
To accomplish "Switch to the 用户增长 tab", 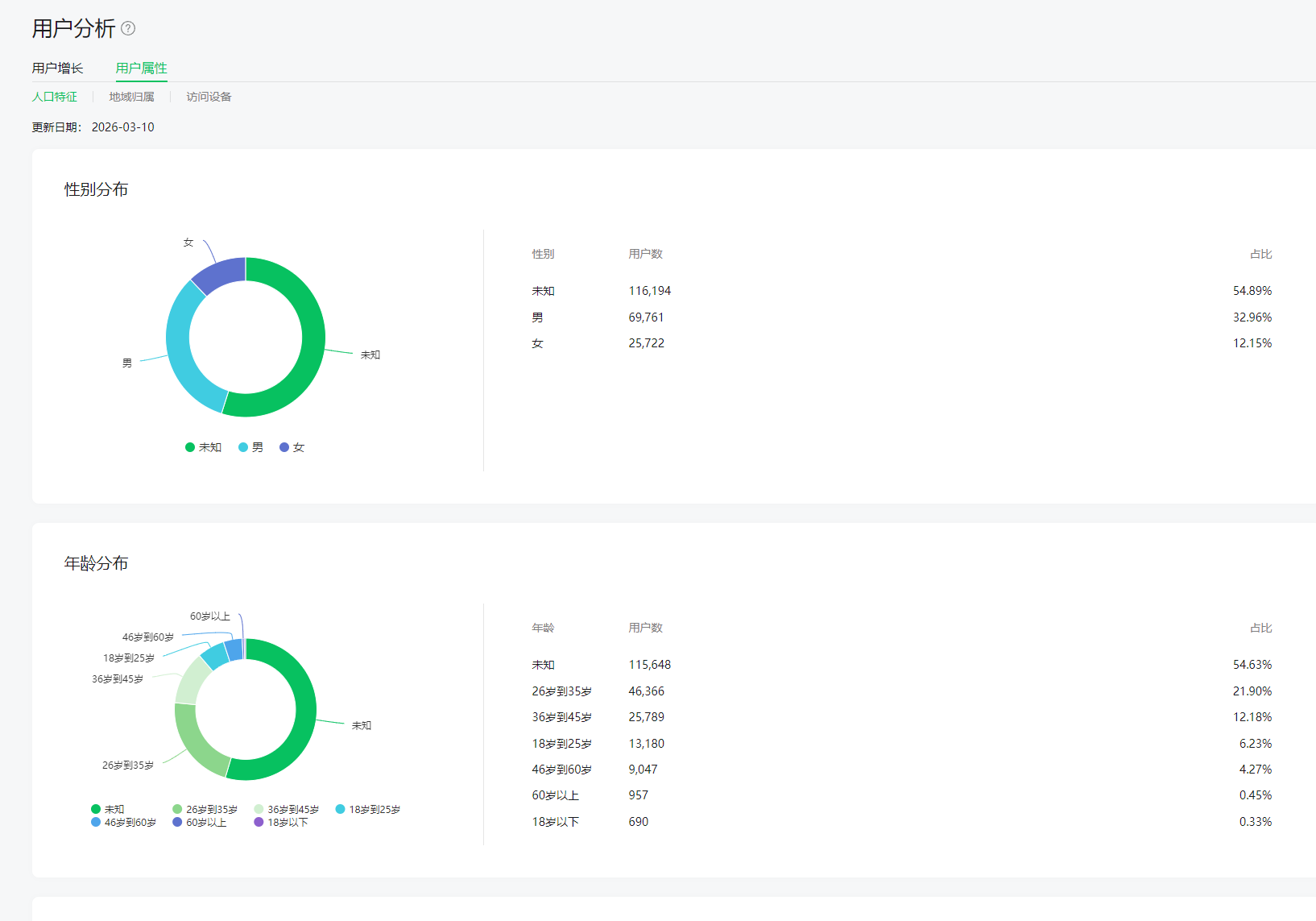I will point(57,68).
